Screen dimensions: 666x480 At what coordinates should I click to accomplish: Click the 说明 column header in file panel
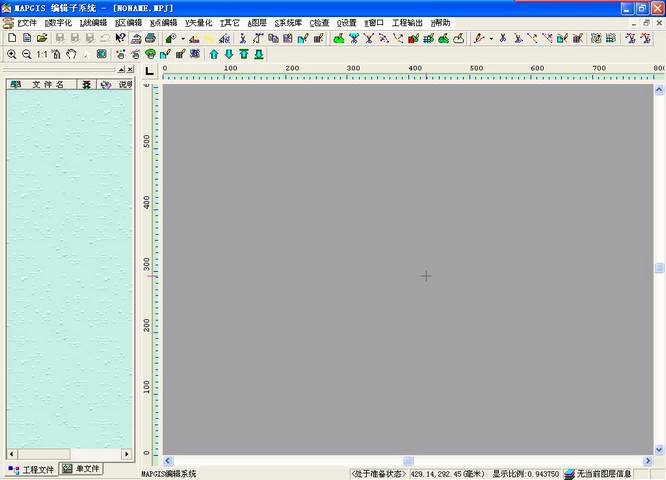(125, 85)
